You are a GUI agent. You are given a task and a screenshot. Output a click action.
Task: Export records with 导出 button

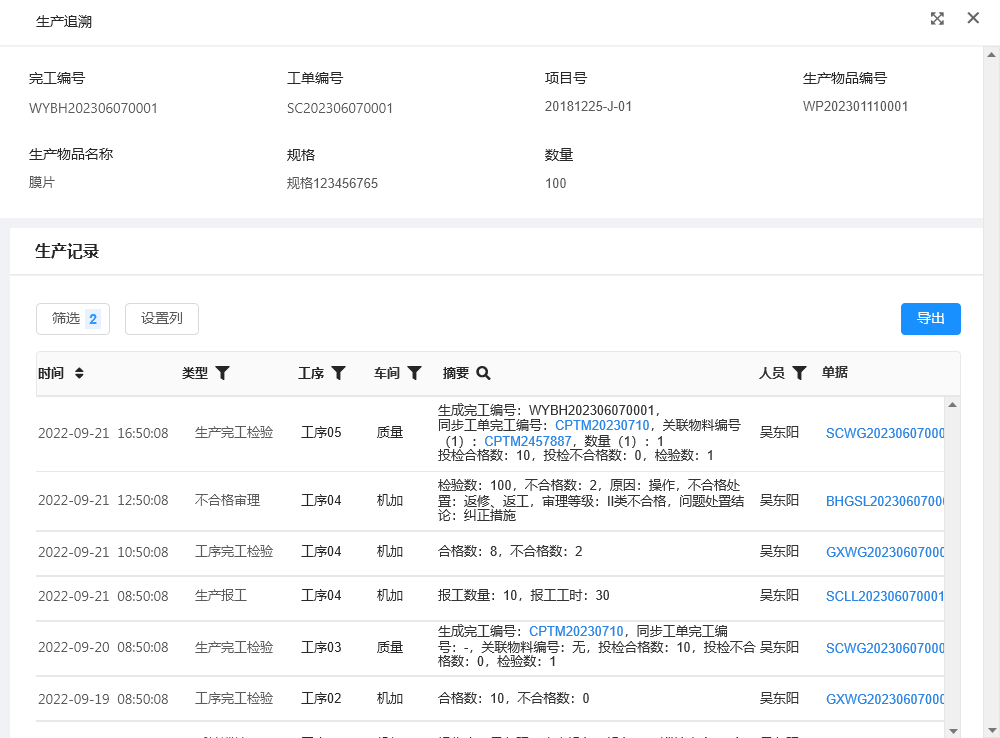[930, 319]
